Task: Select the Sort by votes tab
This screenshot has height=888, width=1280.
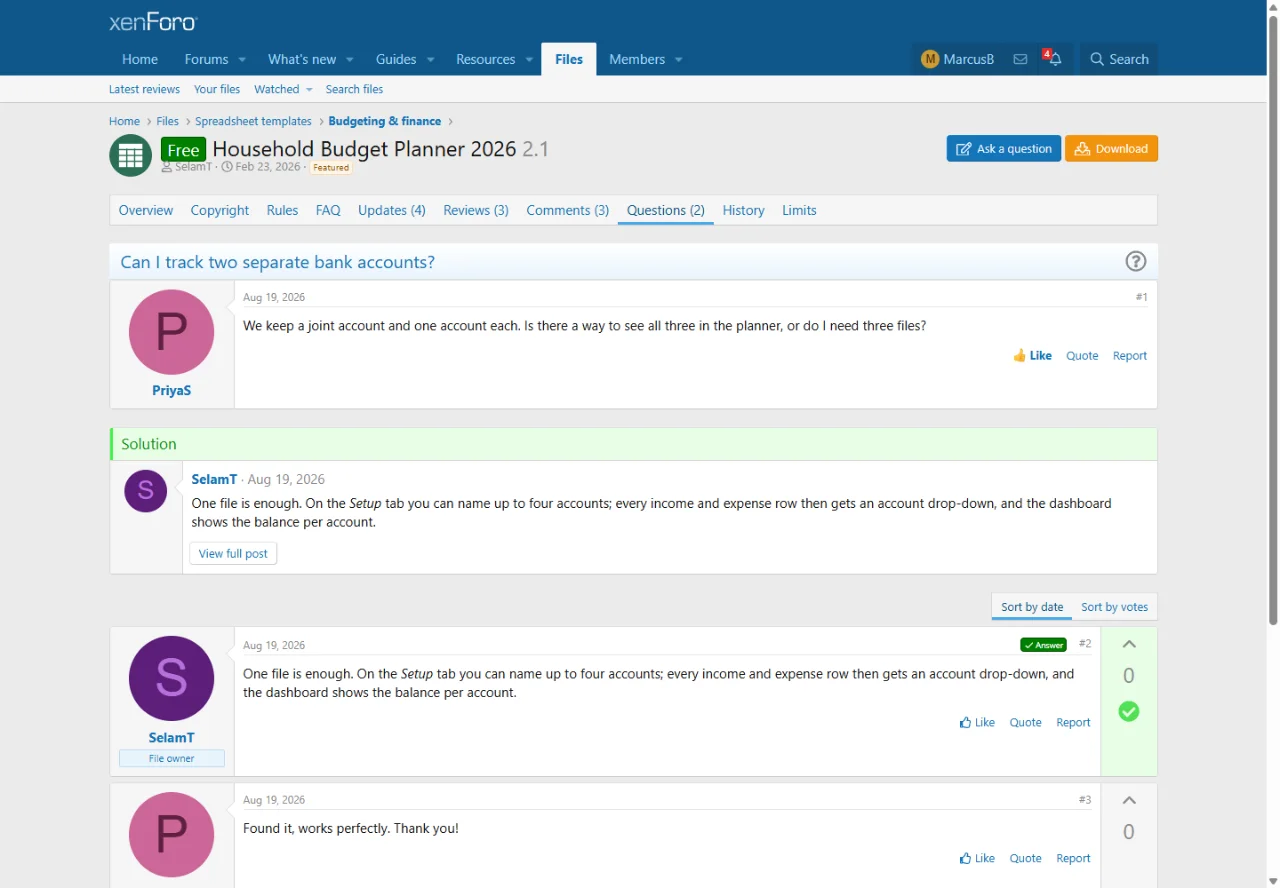Action: [1114, 607]
